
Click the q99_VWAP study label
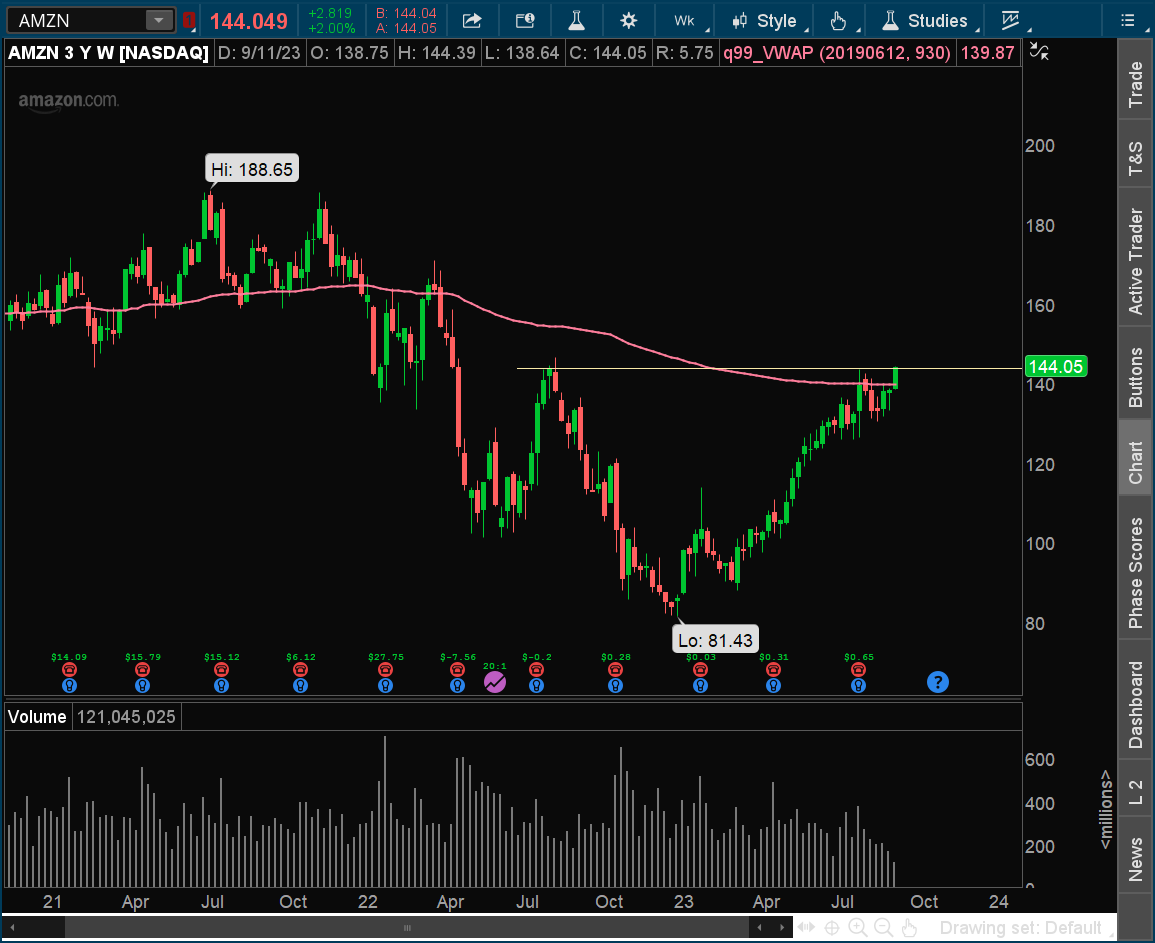click(x=837, y=53)
